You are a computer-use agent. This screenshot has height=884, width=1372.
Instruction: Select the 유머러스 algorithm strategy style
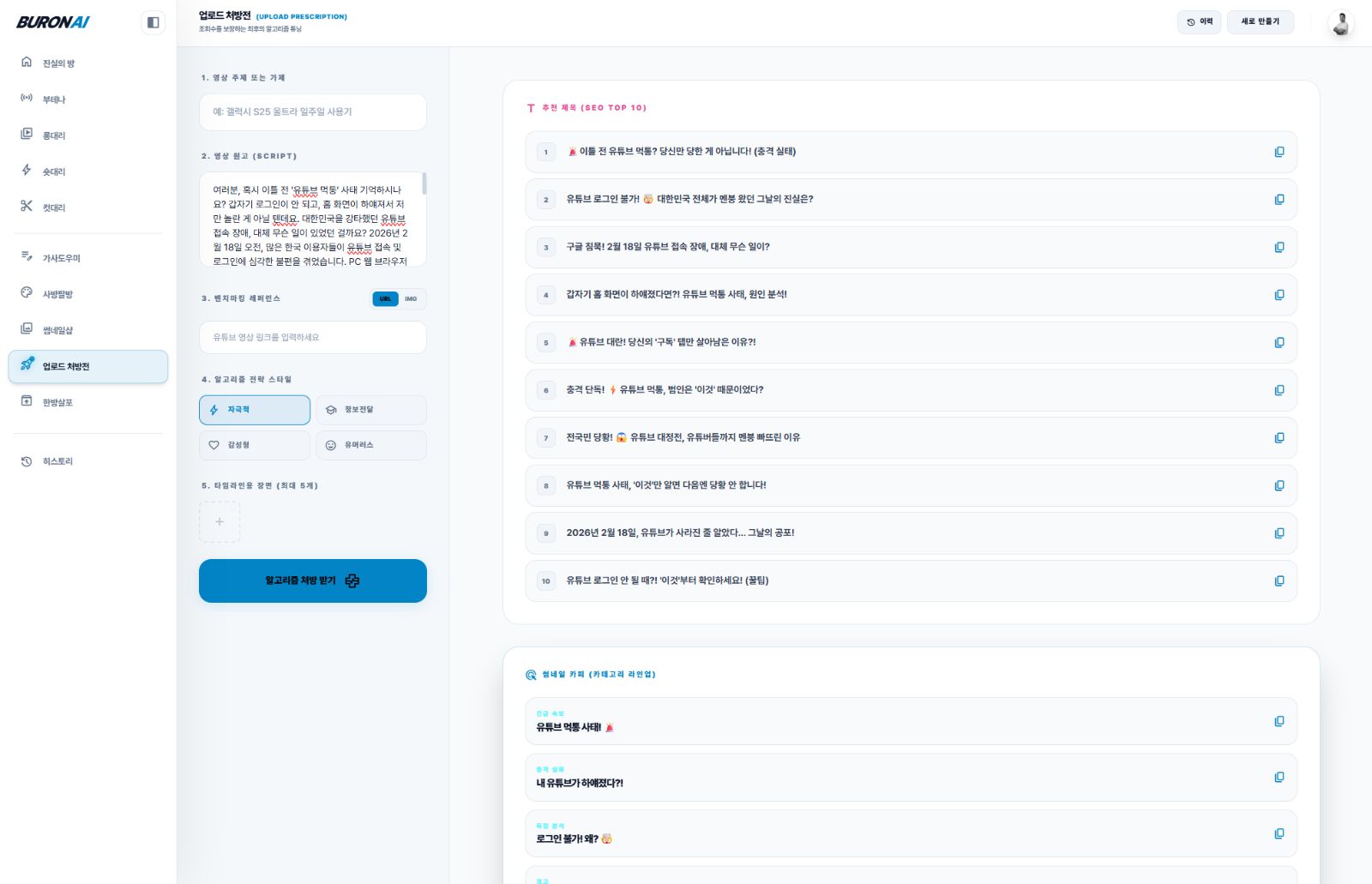tap(371, 445)
